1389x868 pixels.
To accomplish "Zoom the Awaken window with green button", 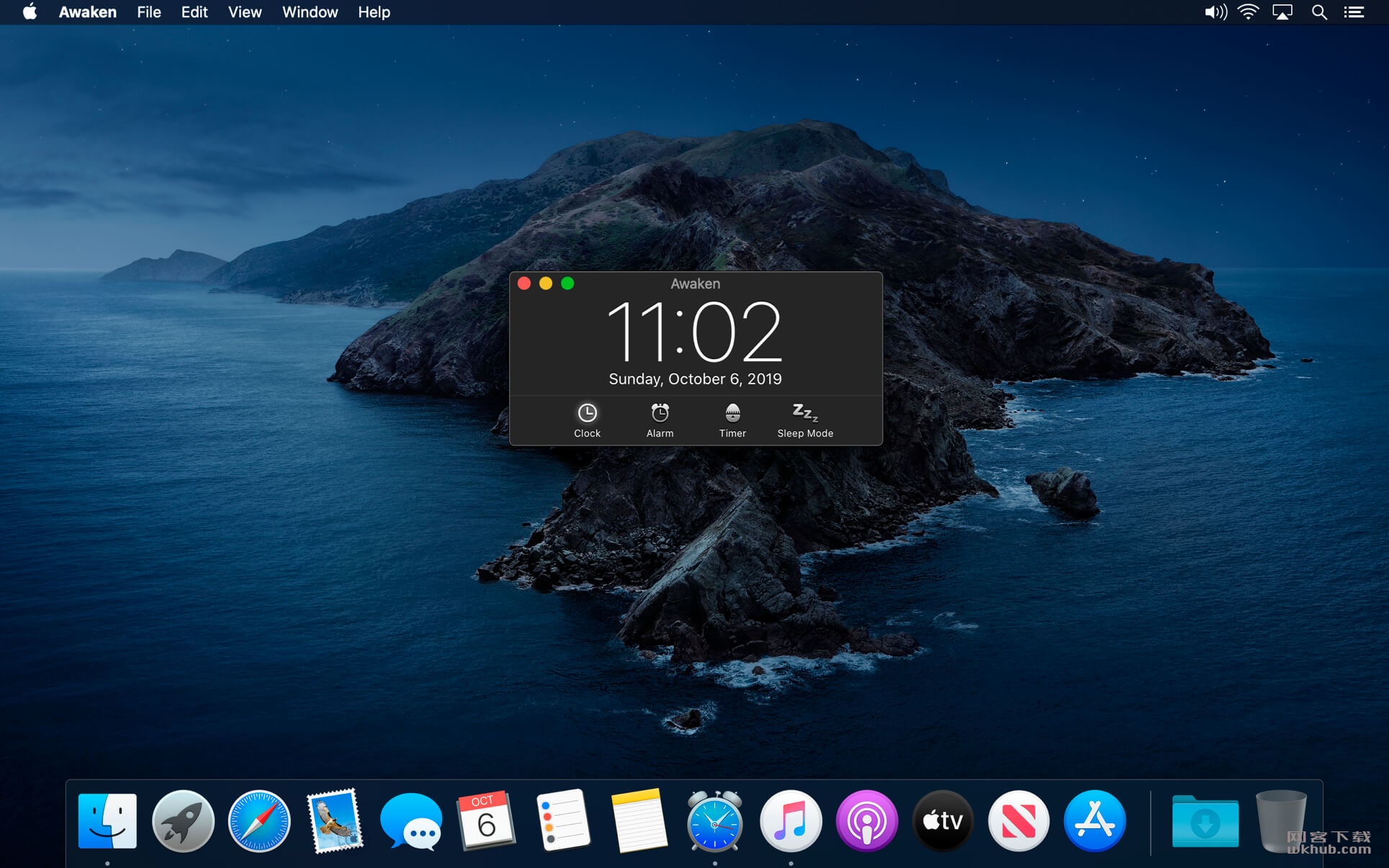I will [567, 284].
